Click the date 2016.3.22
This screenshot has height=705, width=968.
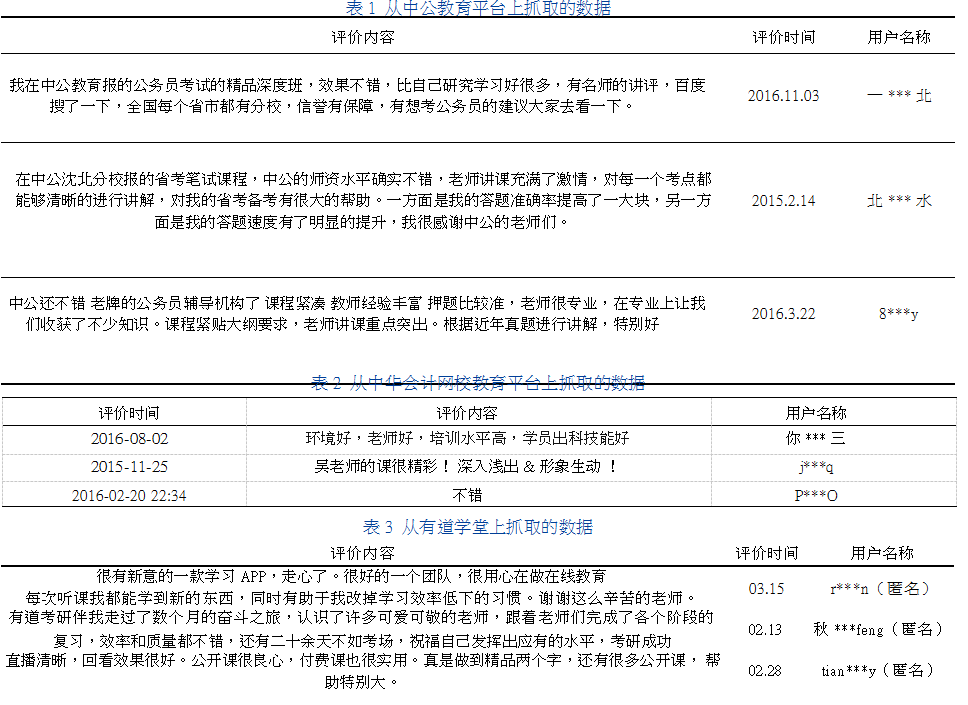(783, 314)
